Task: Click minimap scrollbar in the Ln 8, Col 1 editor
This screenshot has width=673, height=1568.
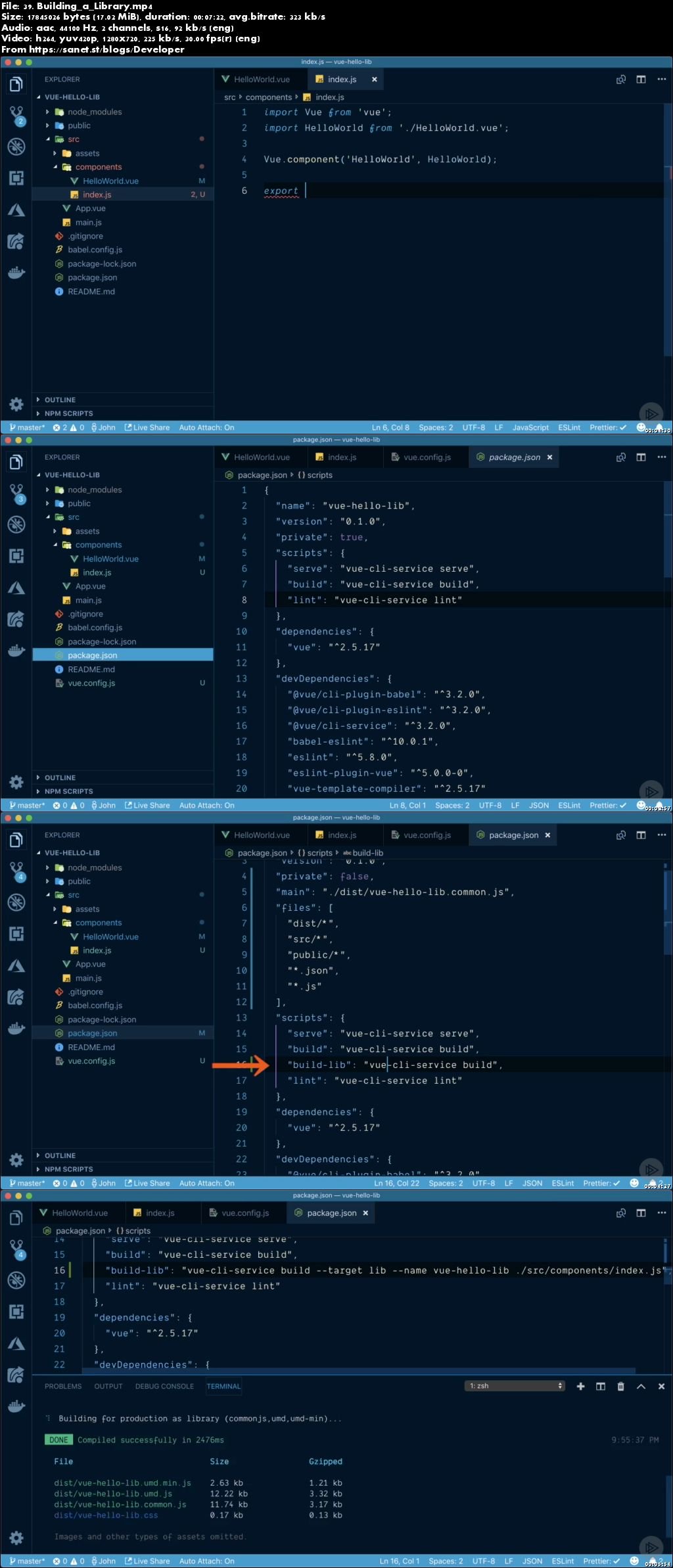Action: [x=668, y=530]
